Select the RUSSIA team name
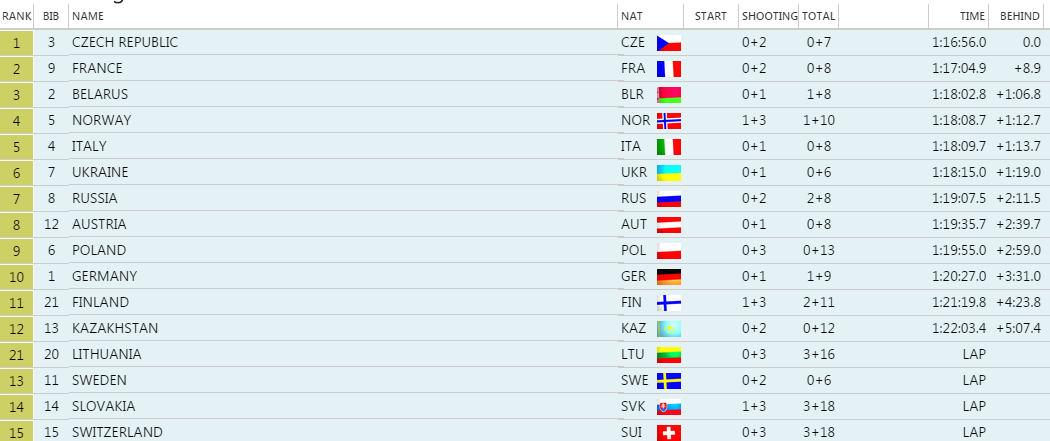 [95, 198]
